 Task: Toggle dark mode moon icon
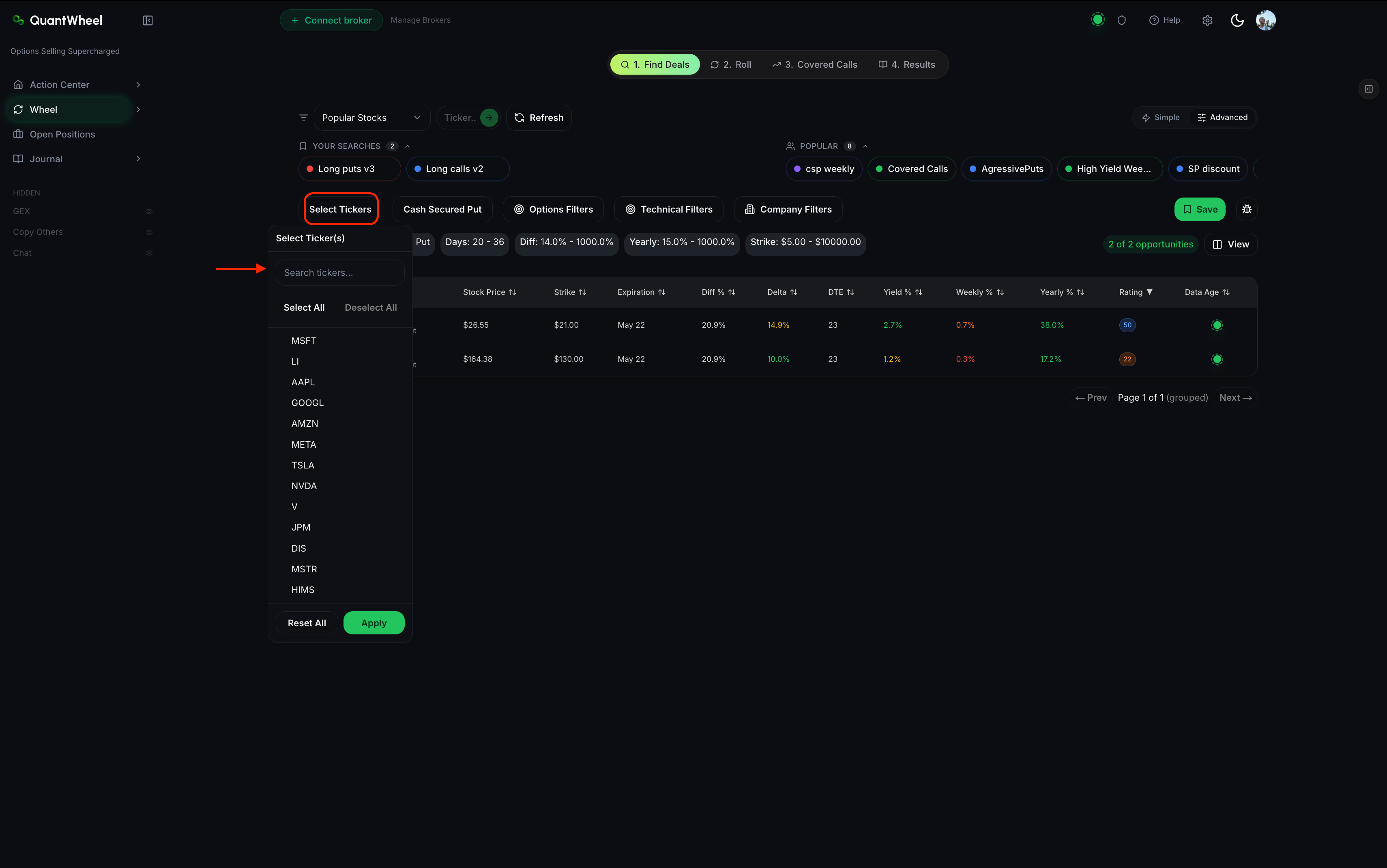[1237, 21]
